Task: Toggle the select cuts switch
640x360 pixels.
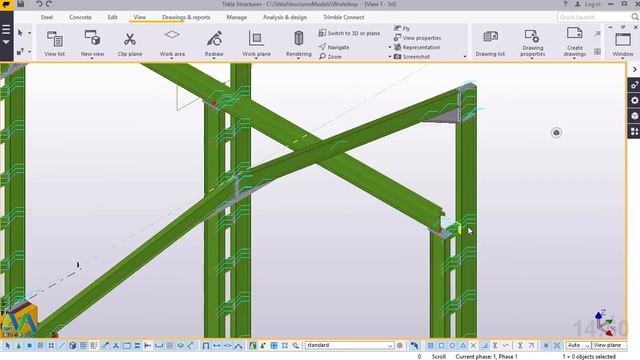Action: [116, 345]
